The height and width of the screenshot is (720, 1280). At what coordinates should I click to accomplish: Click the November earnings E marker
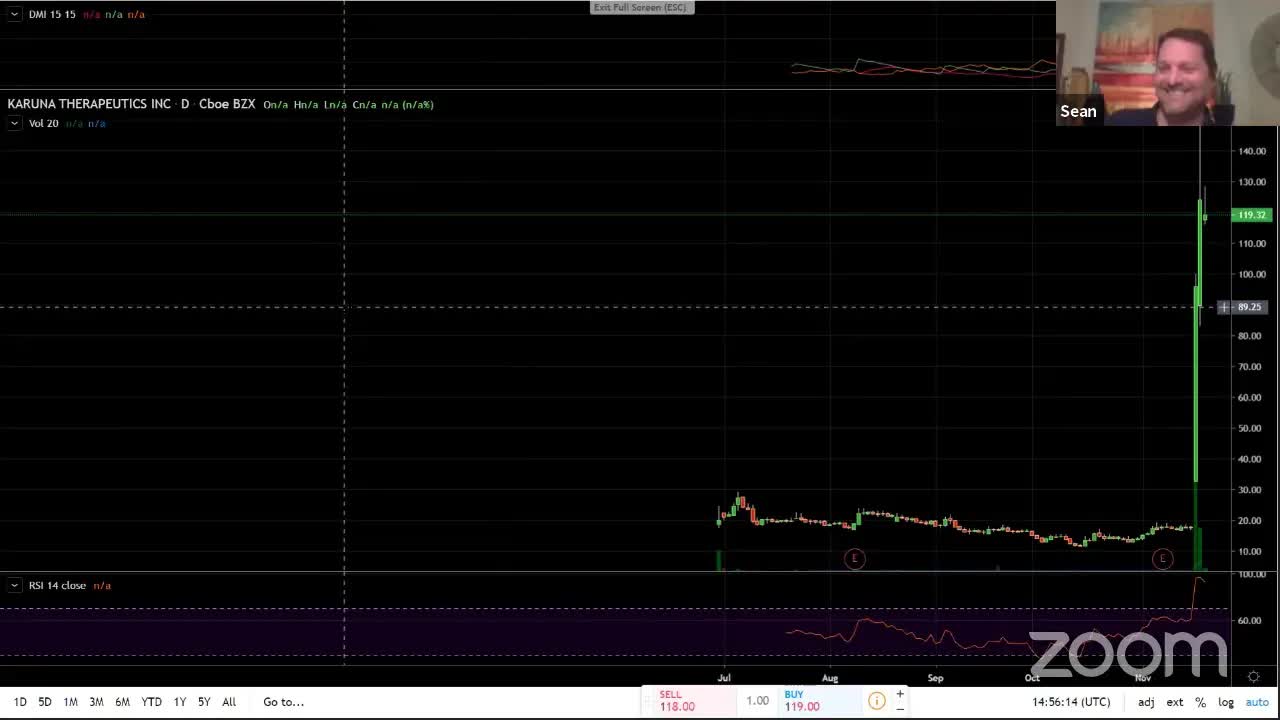(x=1162, y=559)
